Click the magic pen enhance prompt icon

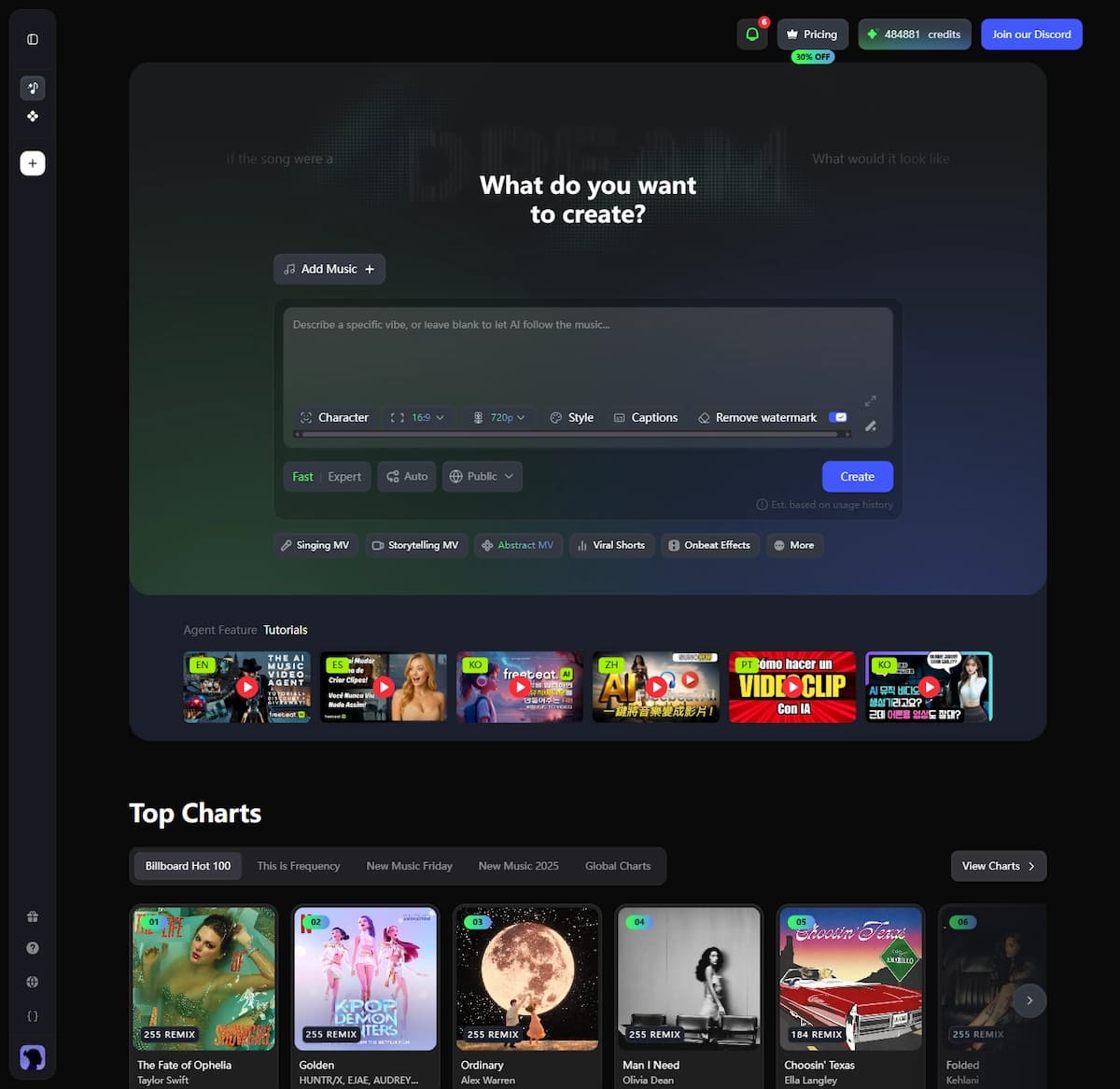click(x=870, y=426)
